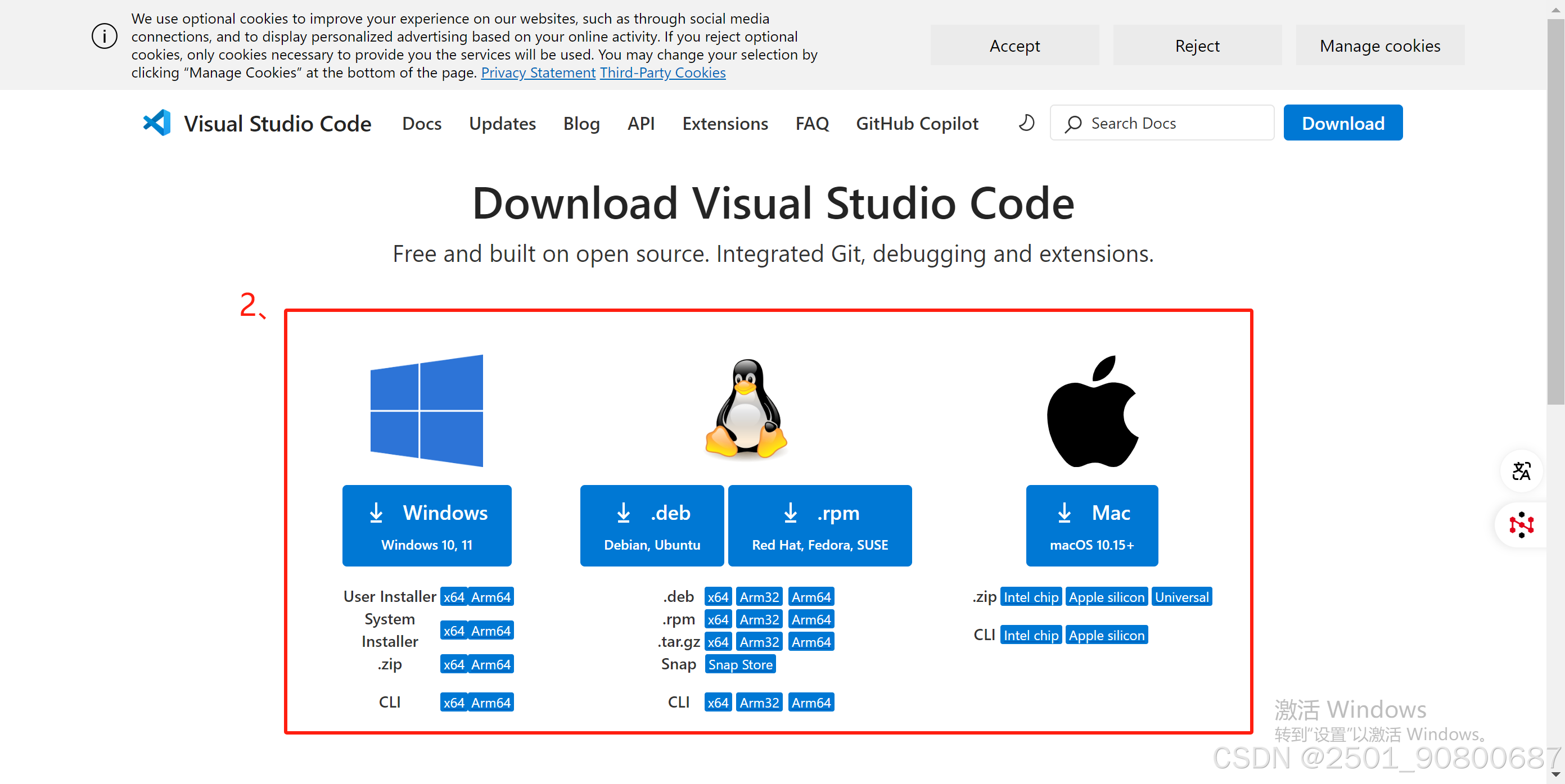Toggle the dark theme moon icon
The height and width of the screenshot is (784, 1565).
coord(1026,123)
